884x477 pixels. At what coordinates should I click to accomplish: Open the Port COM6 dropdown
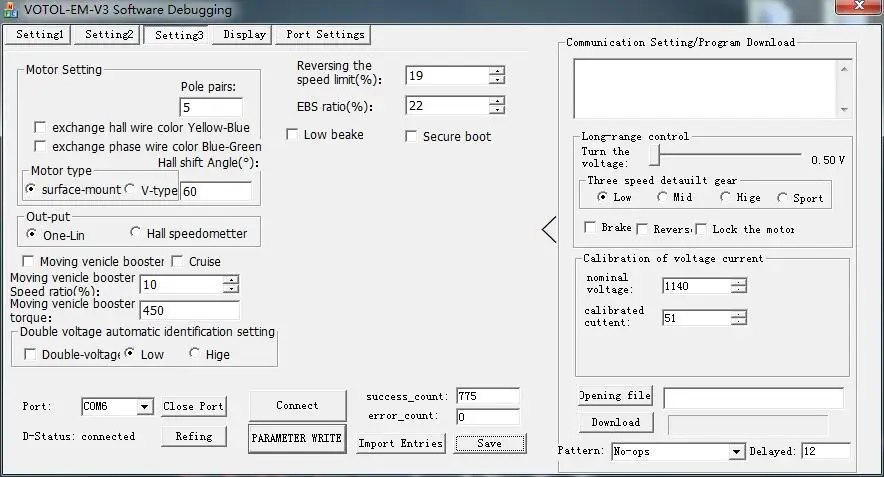(x=144, y=407)
